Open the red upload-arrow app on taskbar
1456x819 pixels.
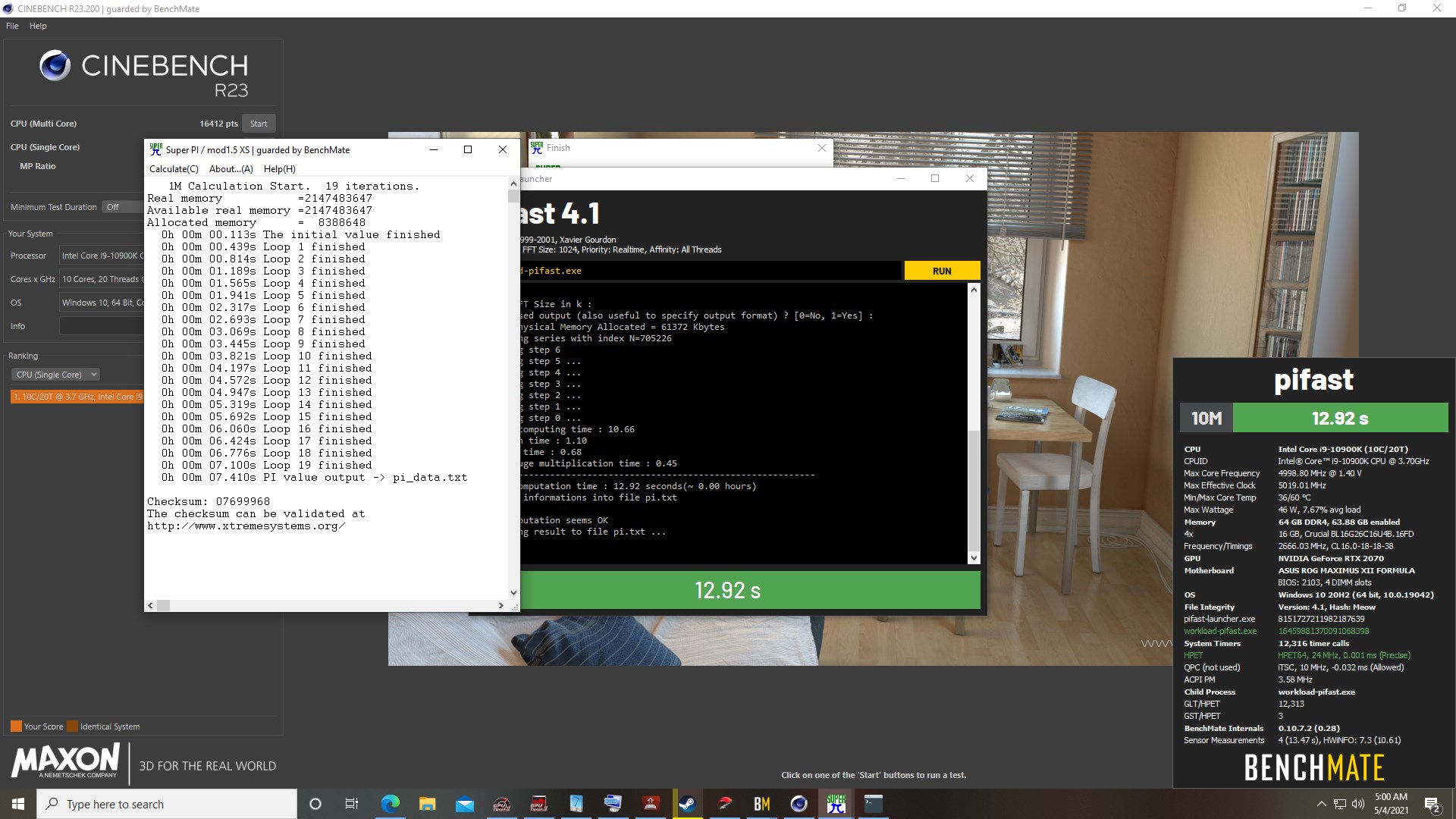click(x=650, y=804)
